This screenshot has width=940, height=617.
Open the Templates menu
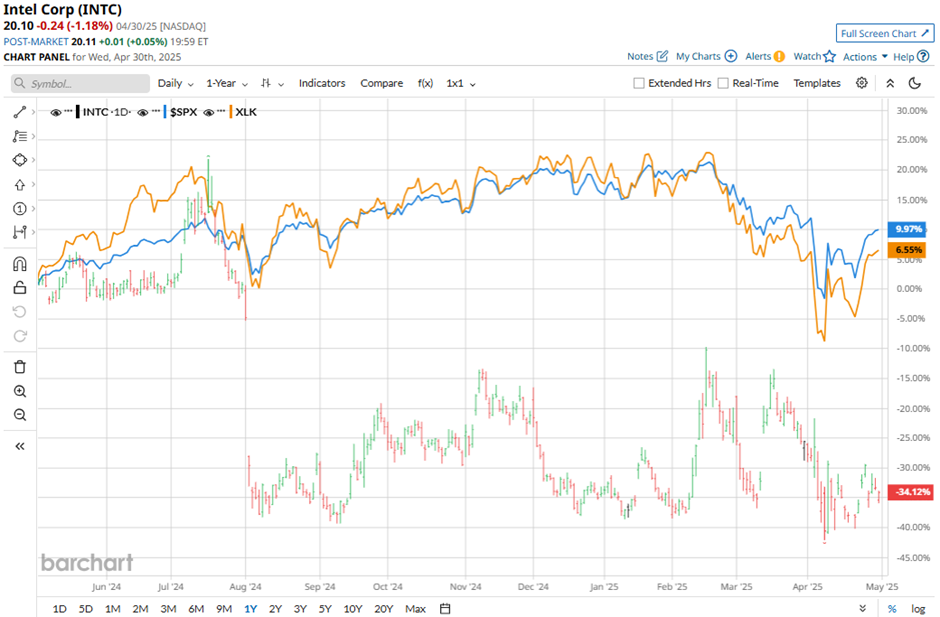pos(817,83)
